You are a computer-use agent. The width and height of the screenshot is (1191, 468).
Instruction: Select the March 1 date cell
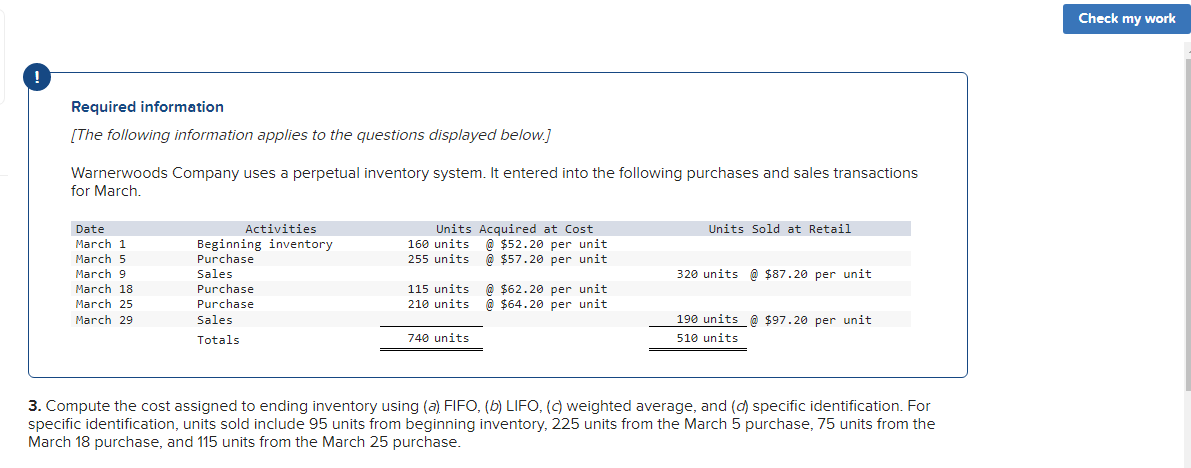(100, 244)
